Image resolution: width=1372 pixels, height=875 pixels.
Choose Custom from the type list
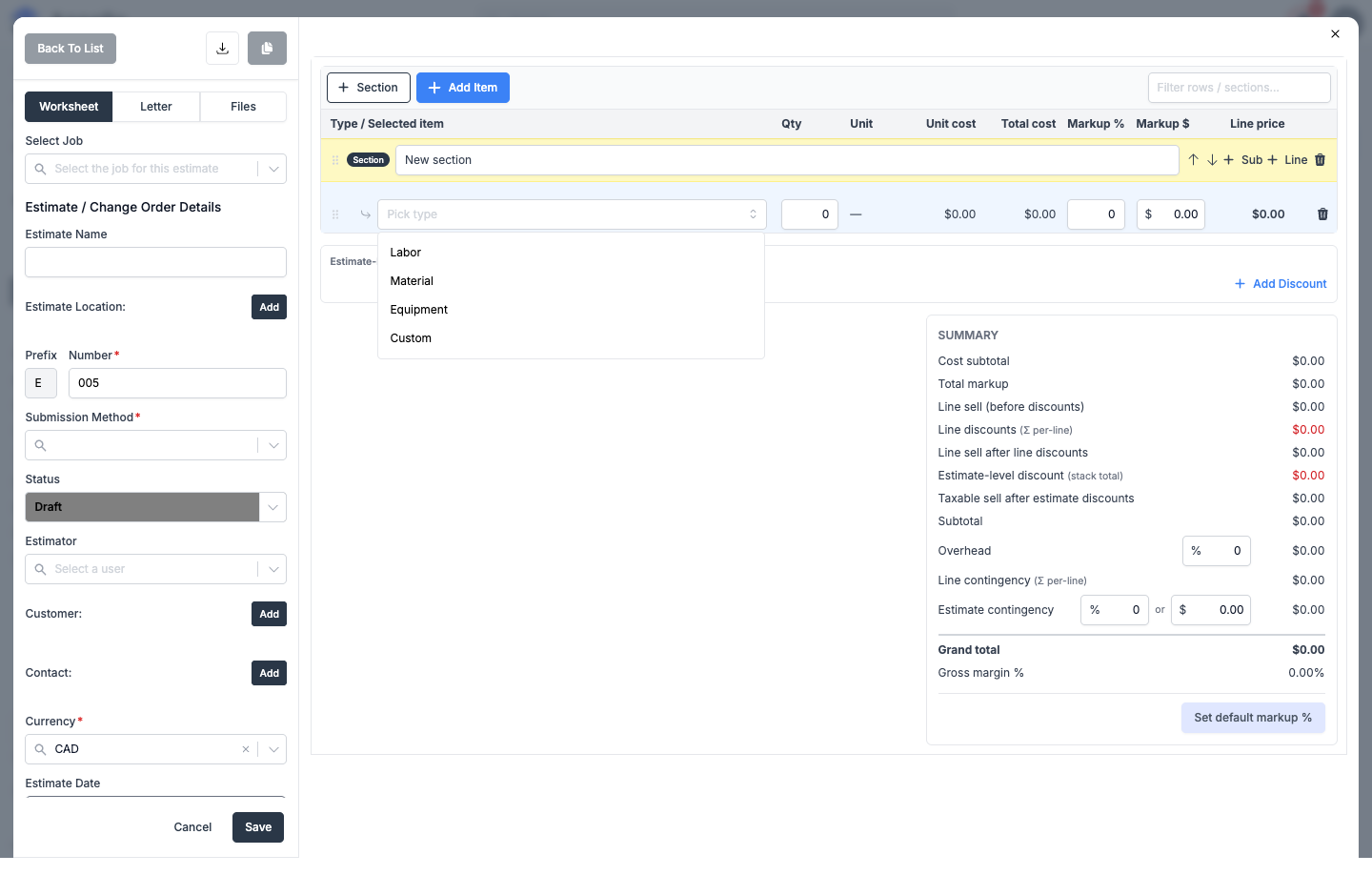point(571,338)
